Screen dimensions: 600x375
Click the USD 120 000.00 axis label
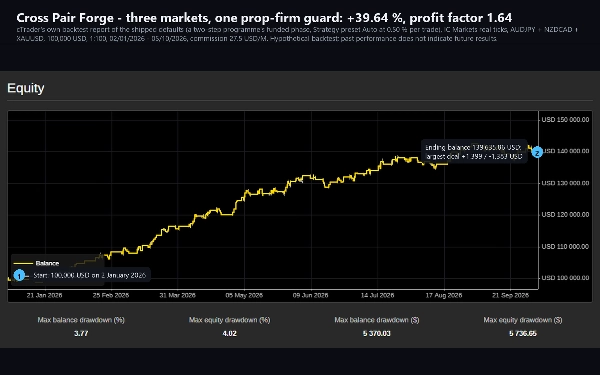pos(565,215)
